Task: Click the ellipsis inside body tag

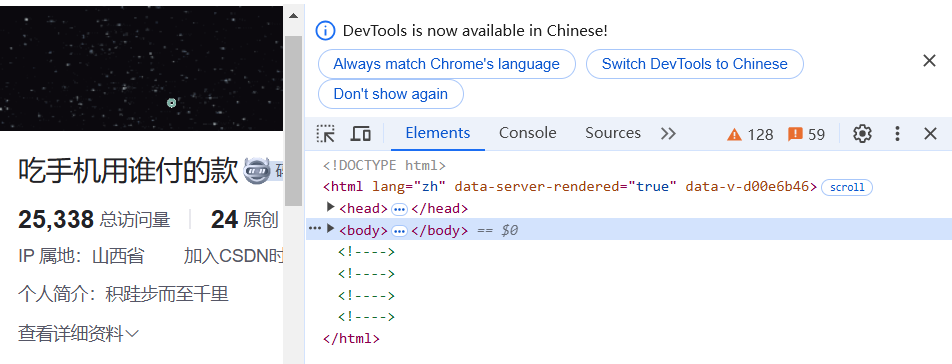Action: 399,231
